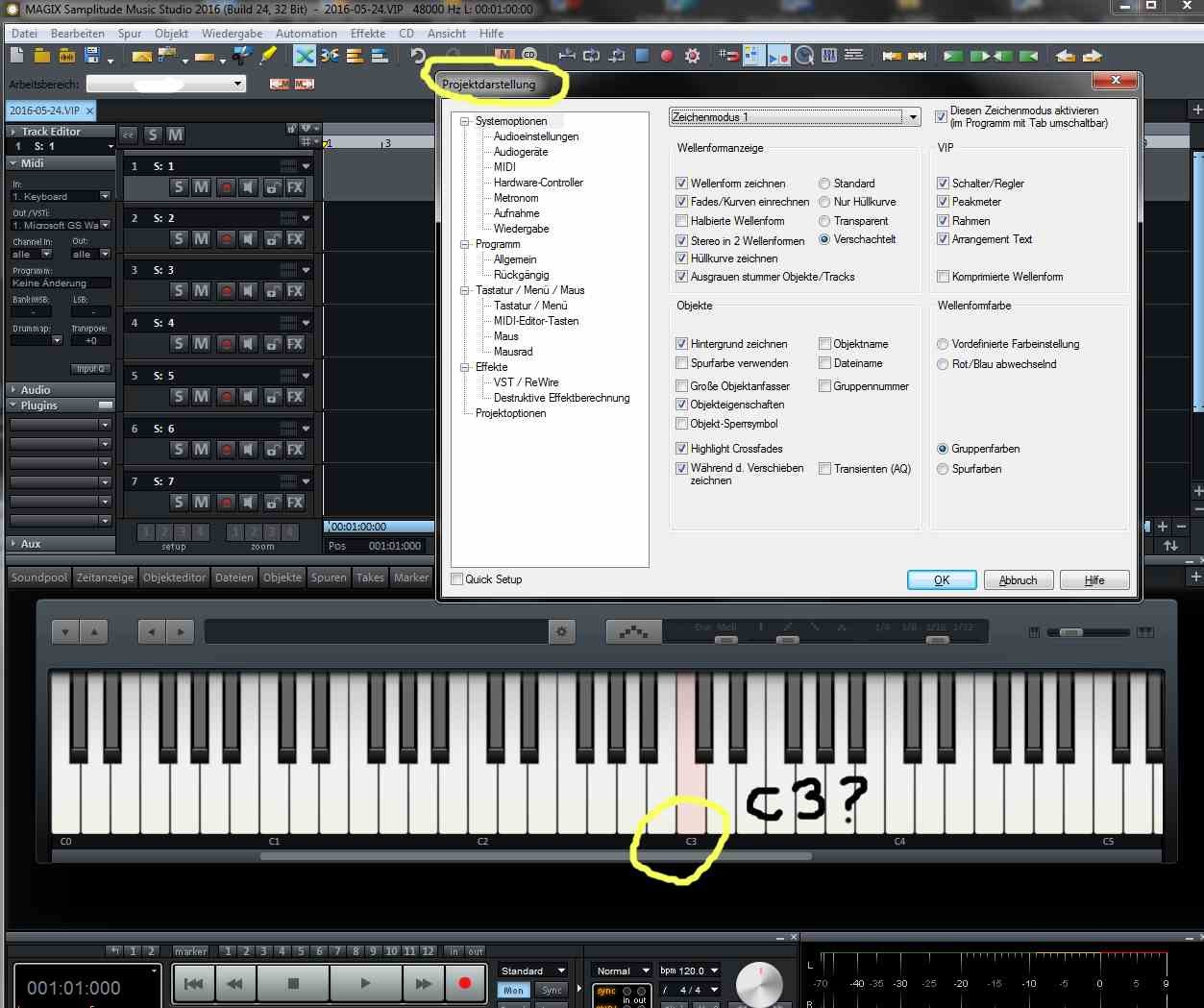Enable Halbierte Wellenform checkbox

pyautogui.click(x=681, y=221)
